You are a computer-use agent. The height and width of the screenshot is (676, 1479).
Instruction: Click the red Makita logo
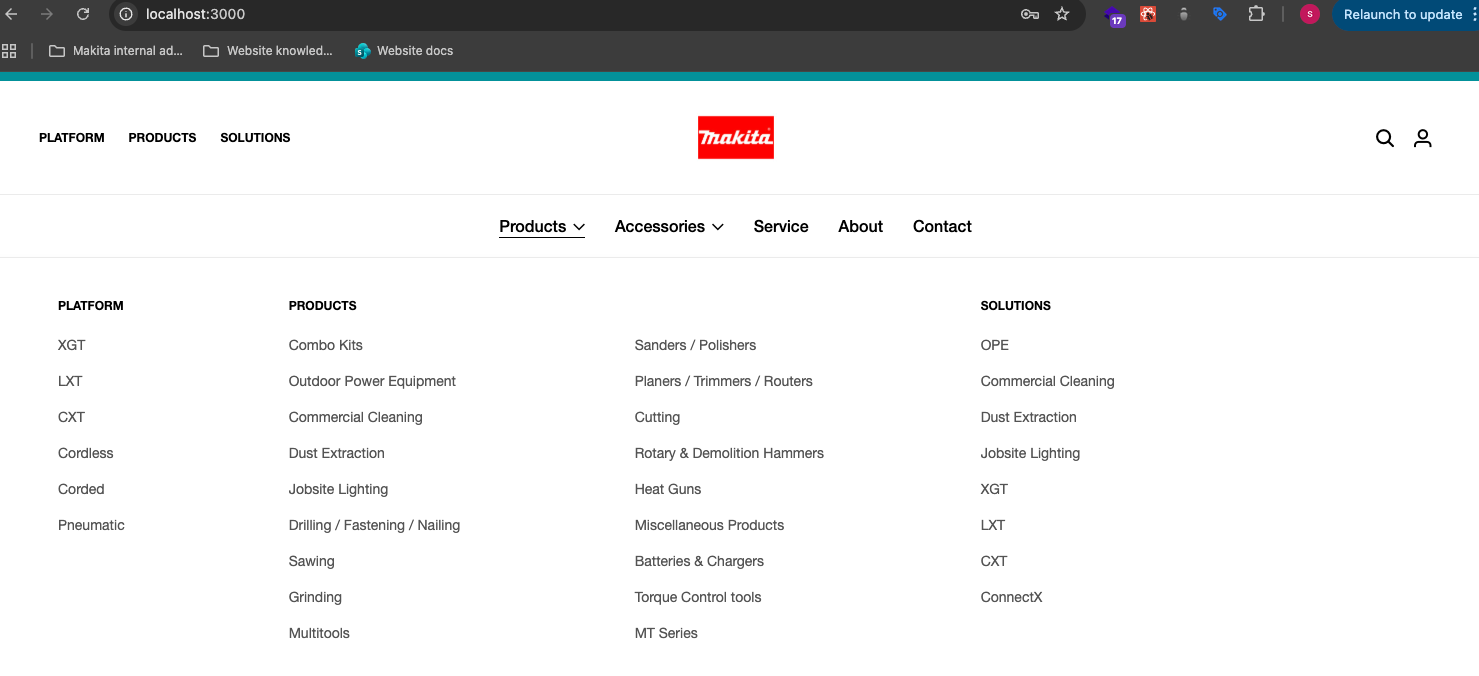[736, 138]
